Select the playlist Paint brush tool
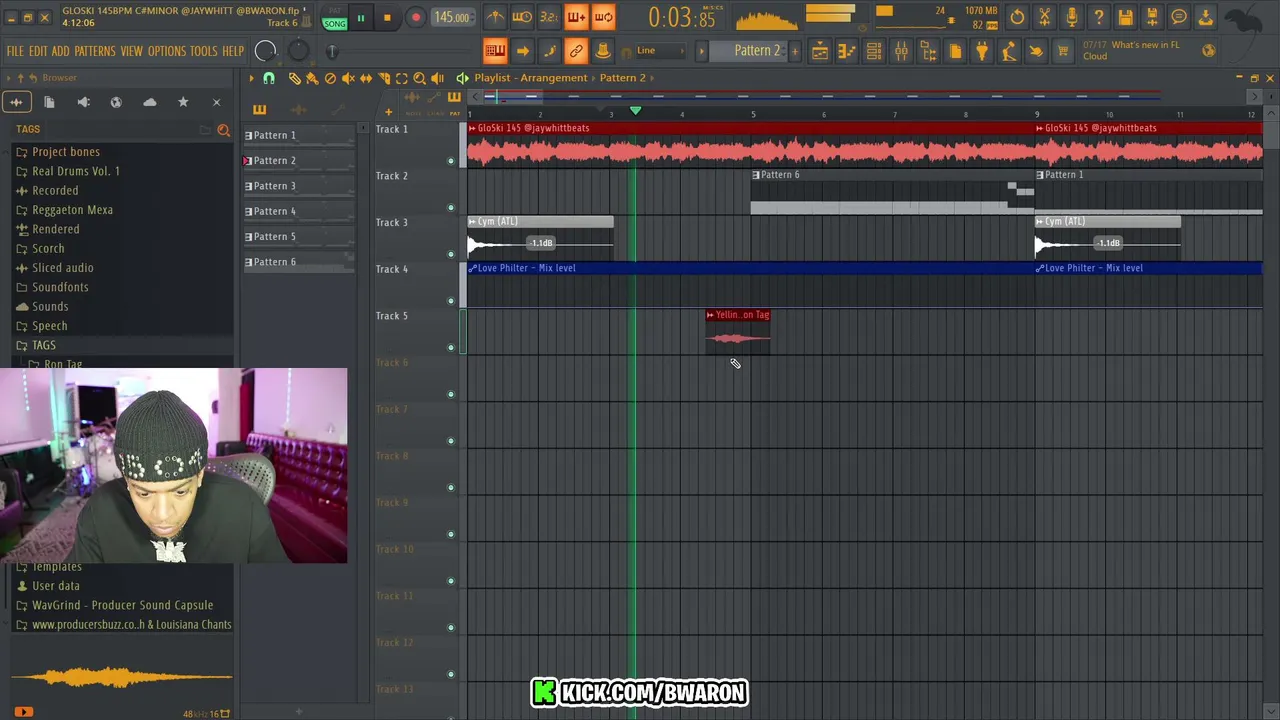 tap(312, 78)
